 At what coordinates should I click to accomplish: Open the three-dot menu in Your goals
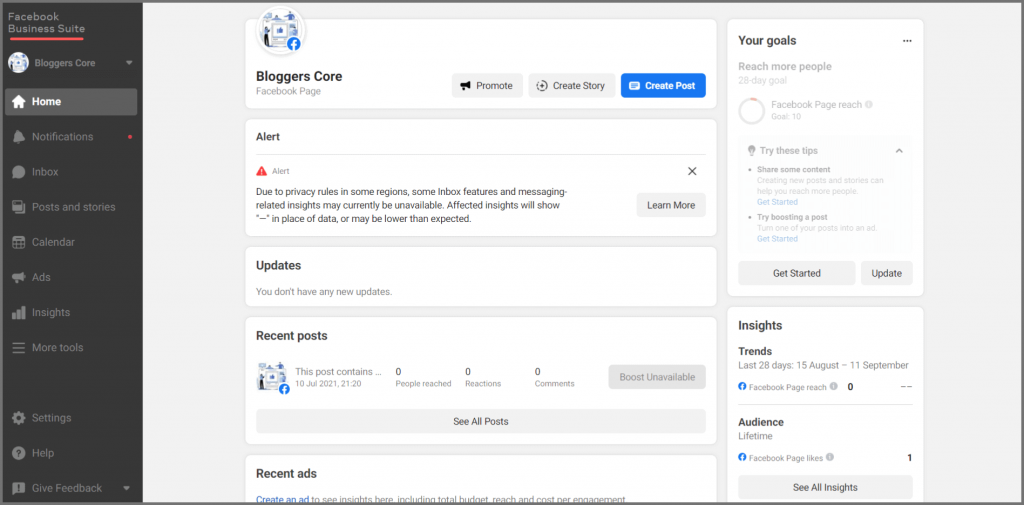pos(907,41)
